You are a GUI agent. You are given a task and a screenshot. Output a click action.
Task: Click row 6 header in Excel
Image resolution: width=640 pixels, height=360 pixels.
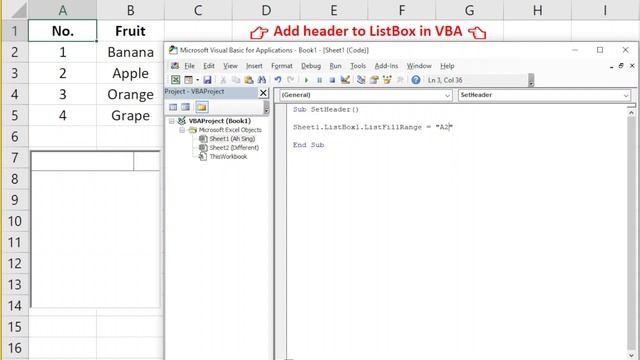tap(15, 137)
